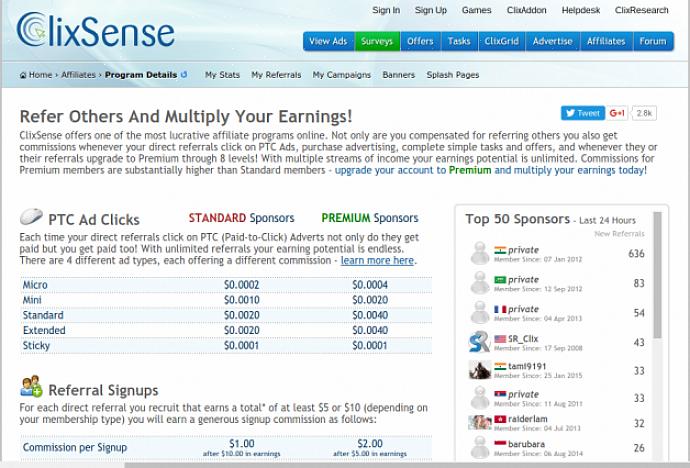Click the Tweet button
Image resolution: width=690 pixels, height=468 pixels.
(x=582, y=113)
